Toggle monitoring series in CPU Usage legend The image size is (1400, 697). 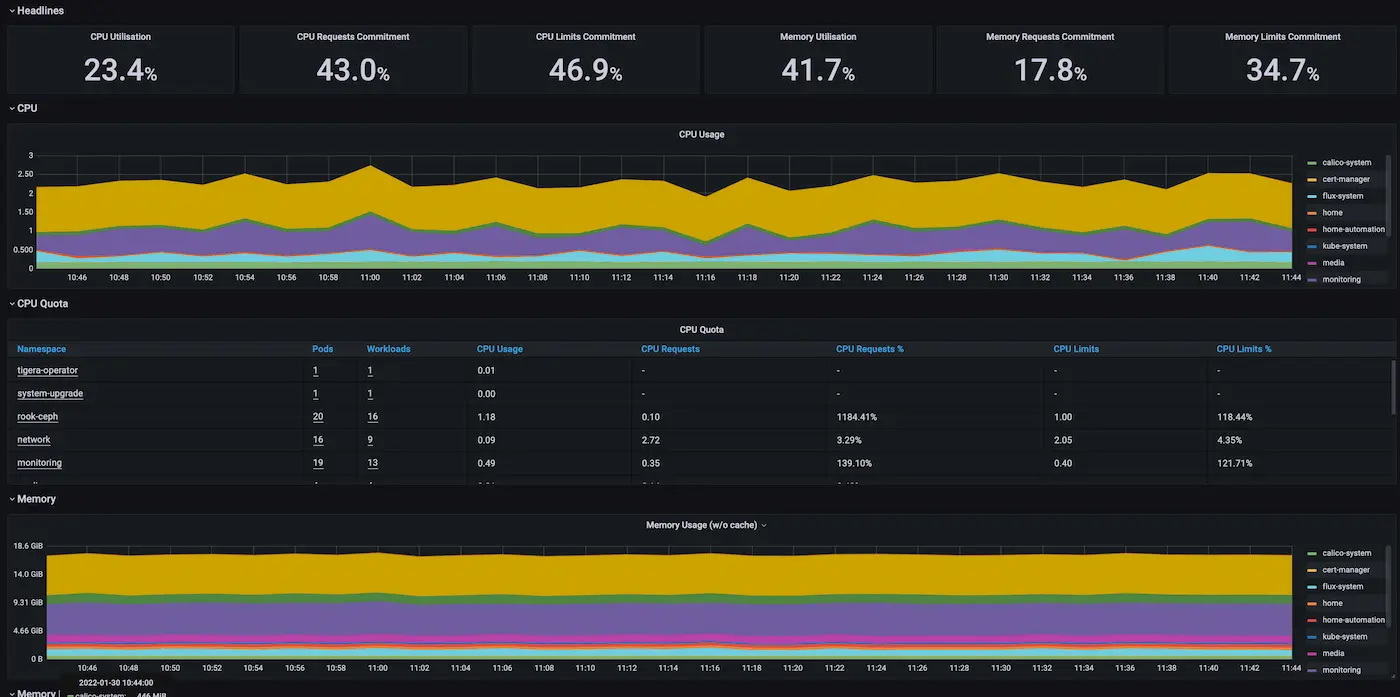pos(1341,280)
